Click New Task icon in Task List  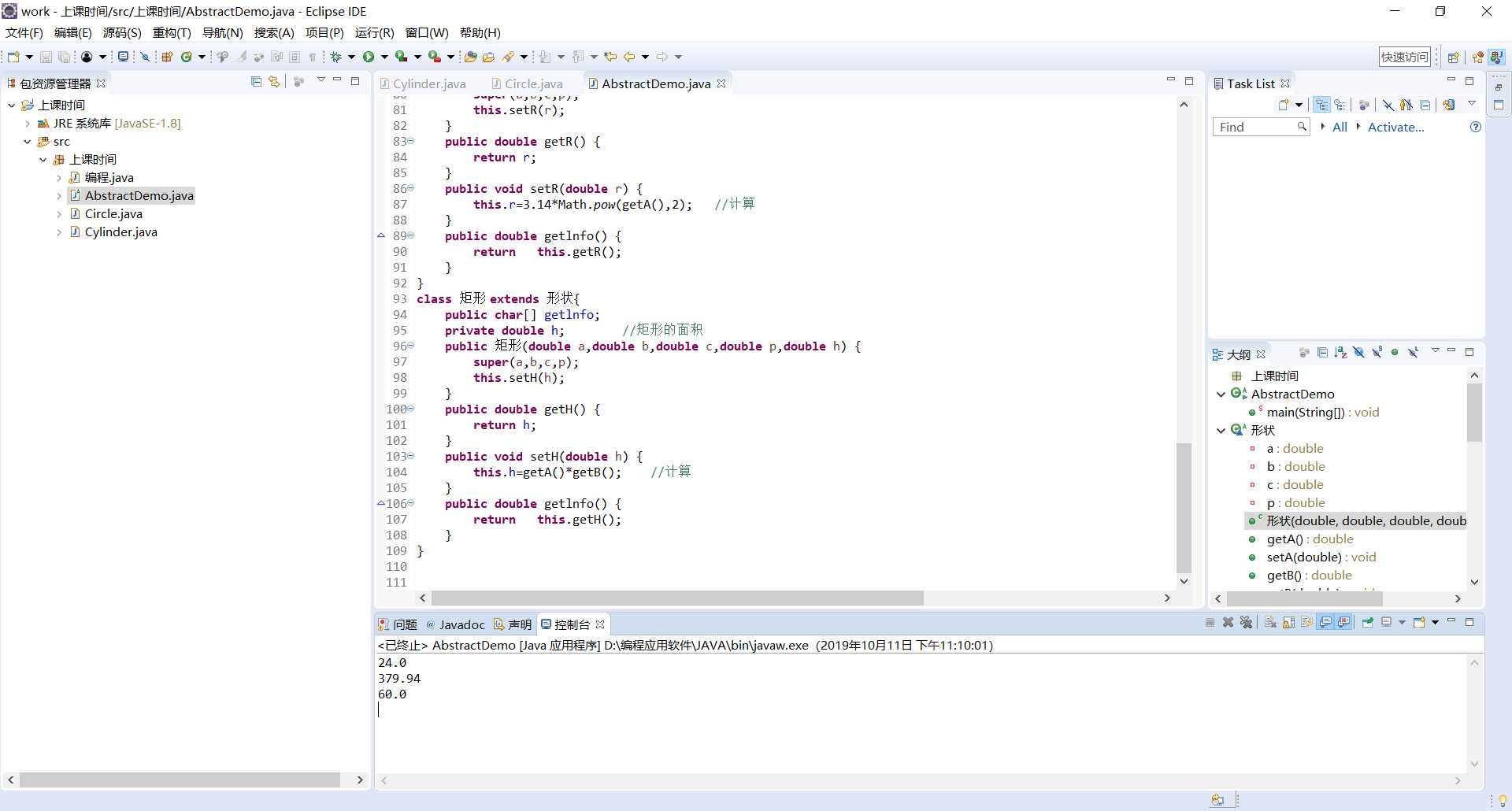[1284, 105]
